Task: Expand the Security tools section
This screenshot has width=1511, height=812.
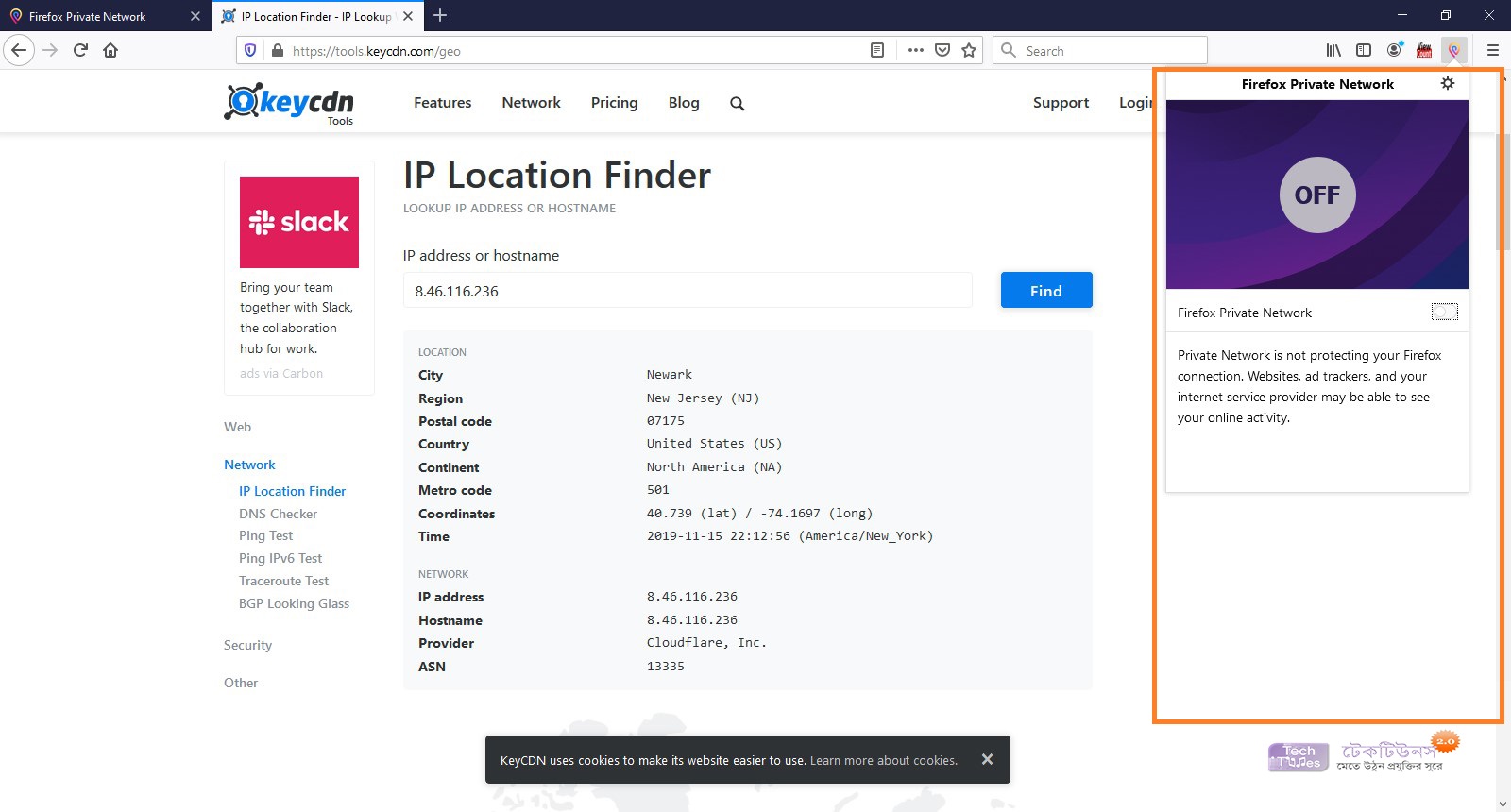Action: 247,645
